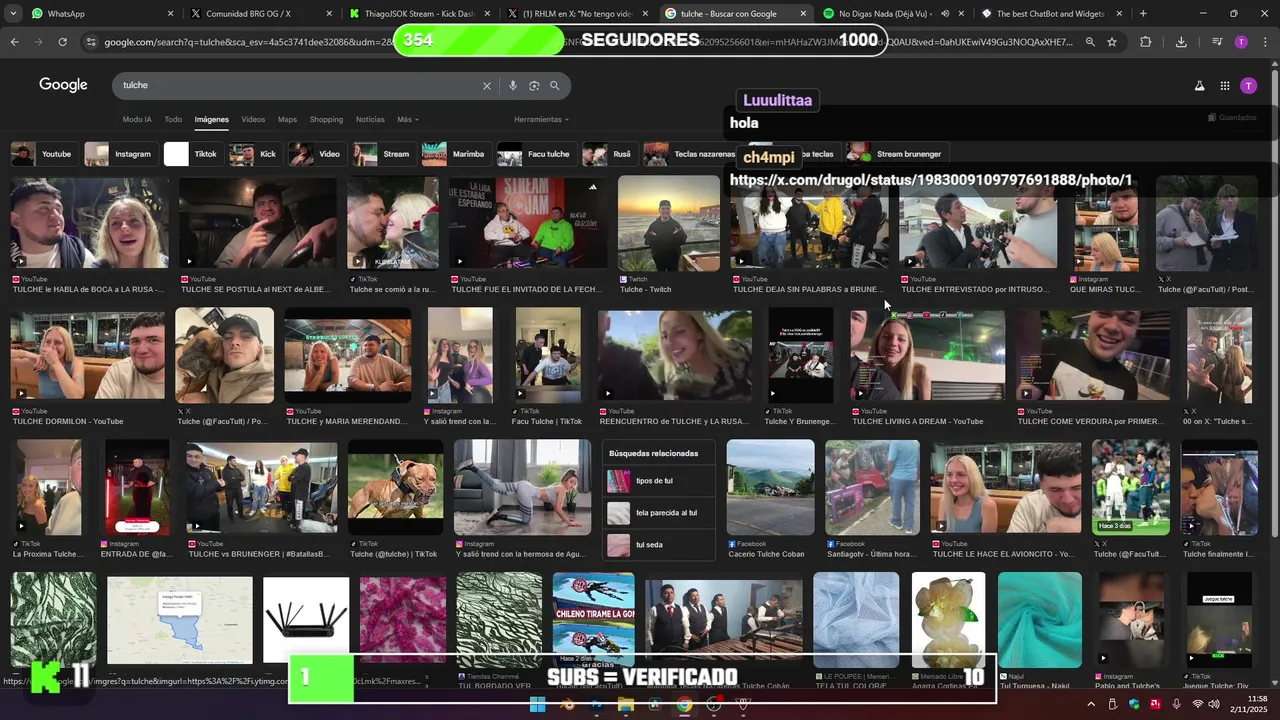Open Chrome downloads icon
The width and height of the screenshot is (1280, 720).
1181,42
